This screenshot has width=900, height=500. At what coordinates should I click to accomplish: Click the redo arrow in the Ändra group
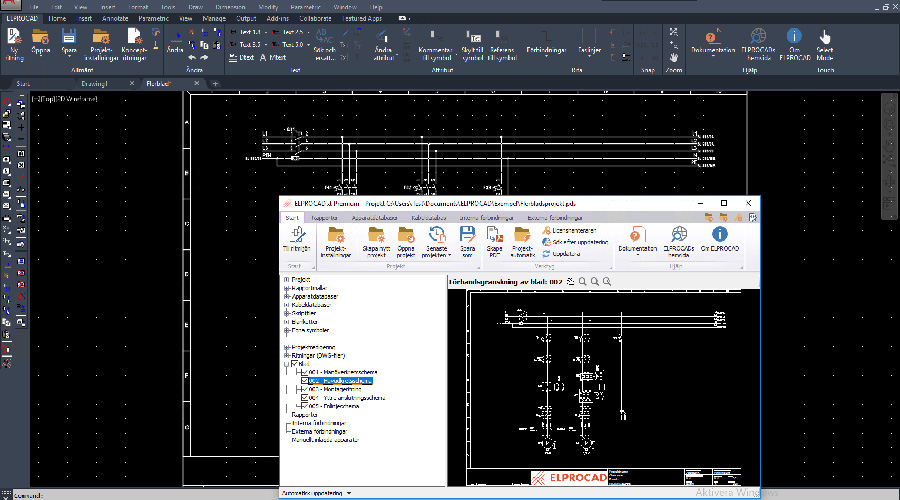coord(204,58)
